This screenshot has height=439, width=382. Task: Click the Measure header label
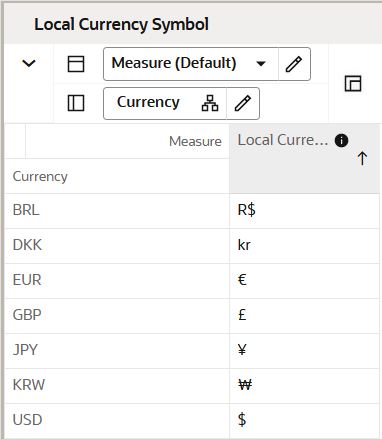(x=195, y=141)
